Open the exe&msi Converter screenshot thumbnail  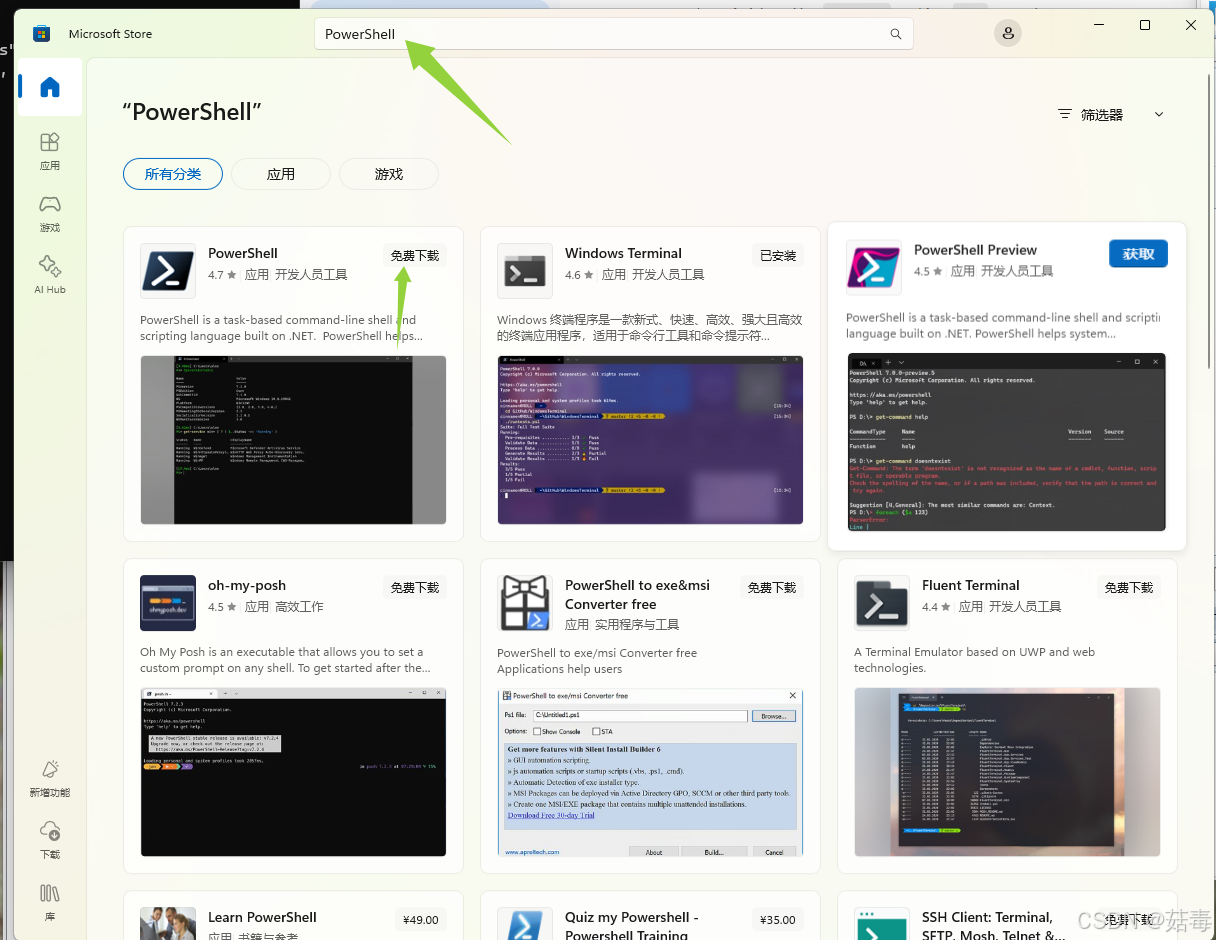point(650,772)
